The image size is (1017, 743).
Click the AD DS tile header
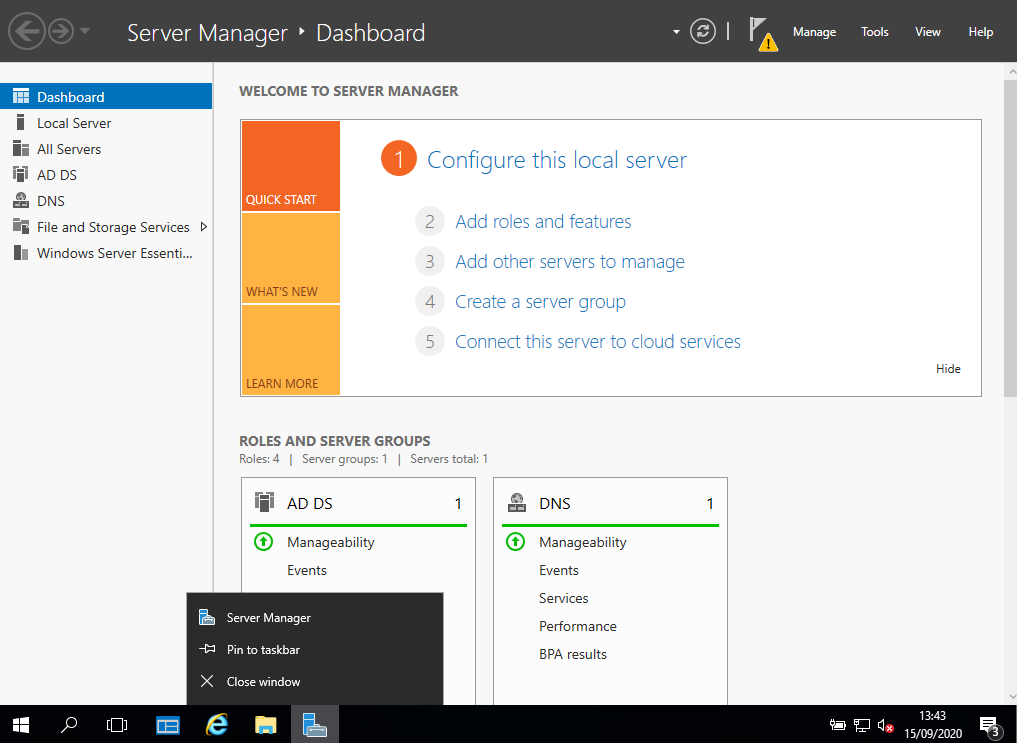click(x=358, y=504)
